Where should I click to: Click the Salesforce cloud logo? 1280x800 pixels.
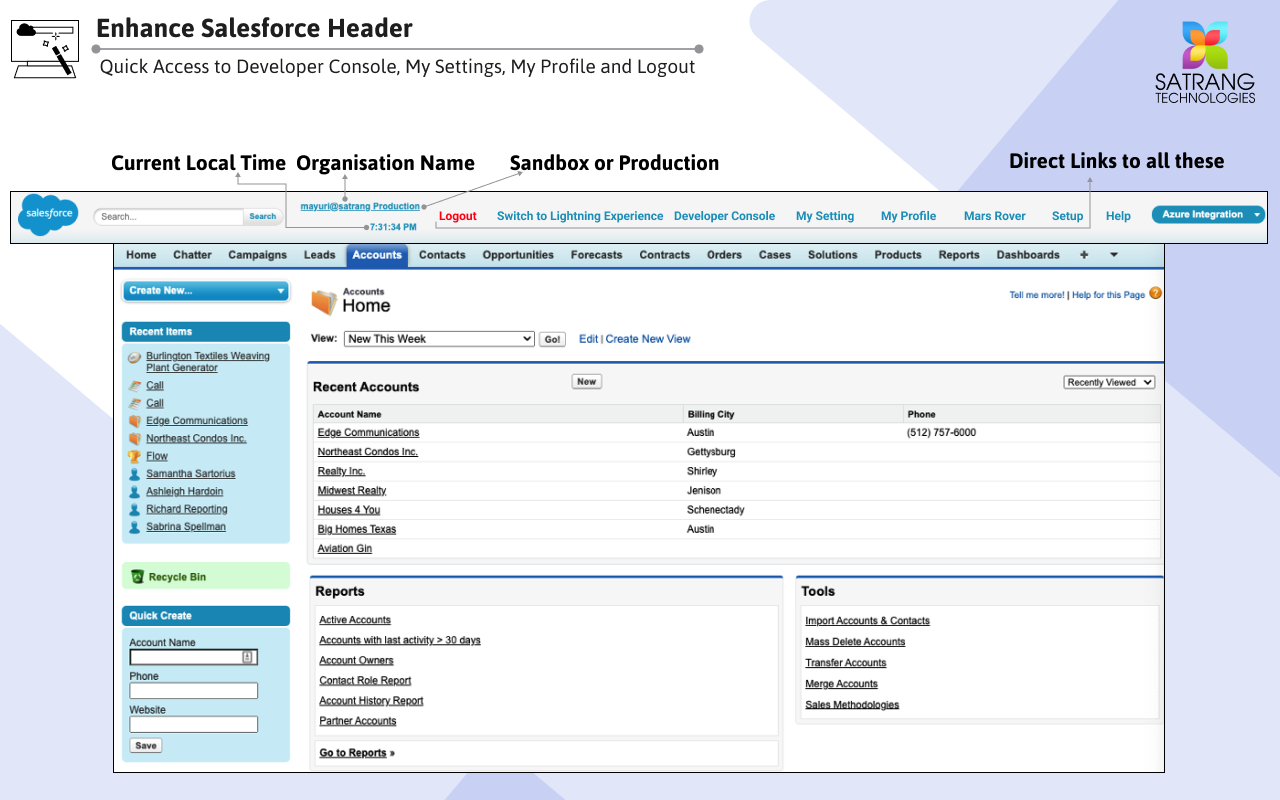pos(47,213)
